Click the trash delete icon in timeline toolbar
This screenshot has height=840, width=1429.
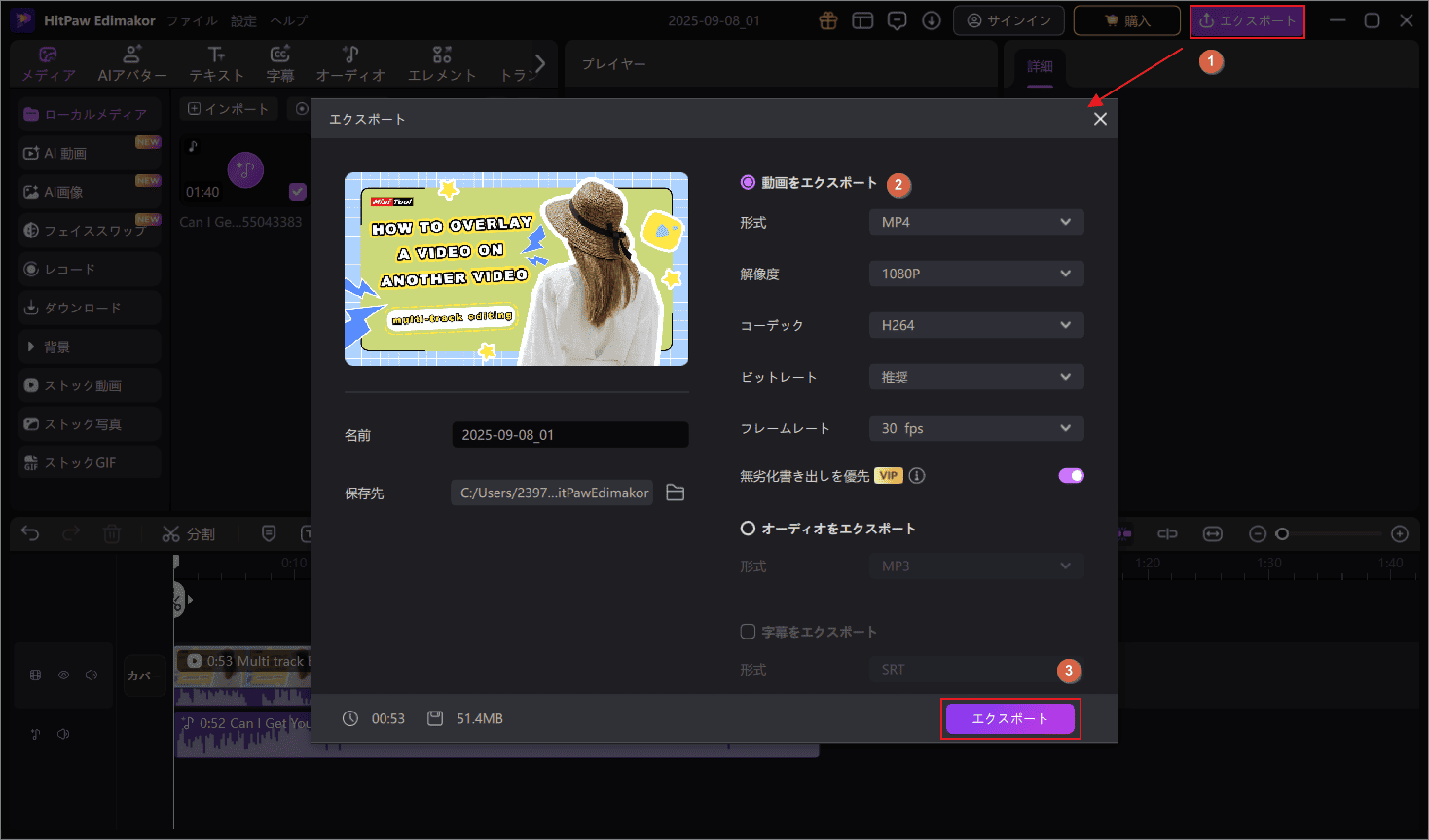[x=112, y=533]
